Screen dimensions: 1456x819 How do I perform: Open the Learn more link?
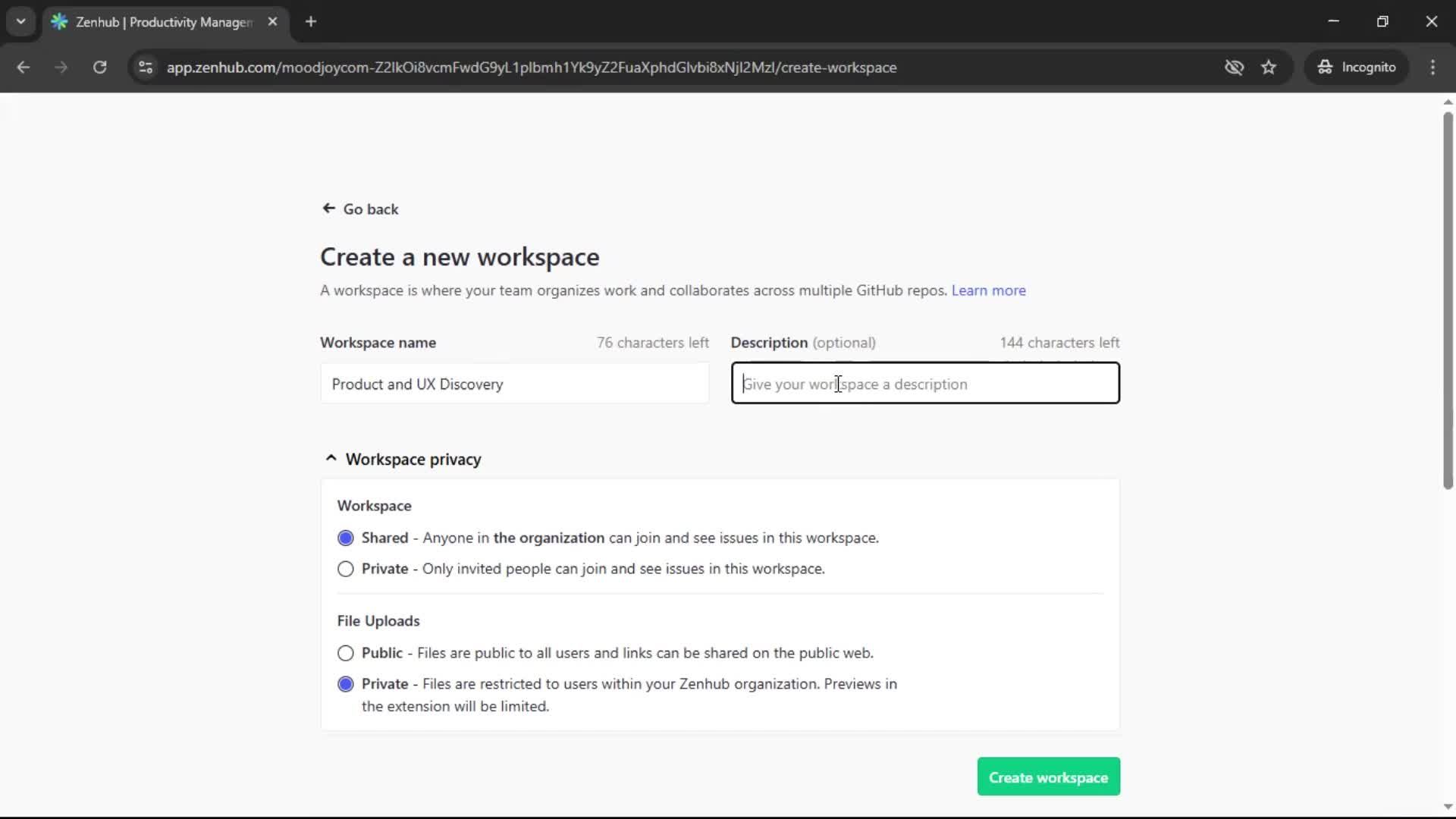click(988, 290)
